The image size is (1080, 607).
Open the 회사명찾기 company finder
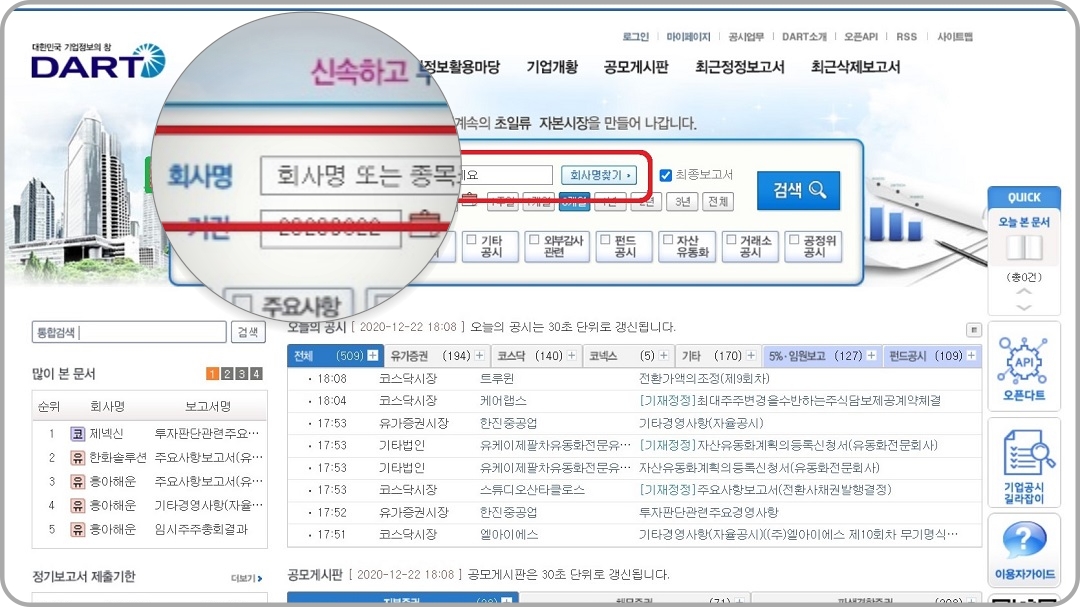pyautogui.click(x=599, y=175)
